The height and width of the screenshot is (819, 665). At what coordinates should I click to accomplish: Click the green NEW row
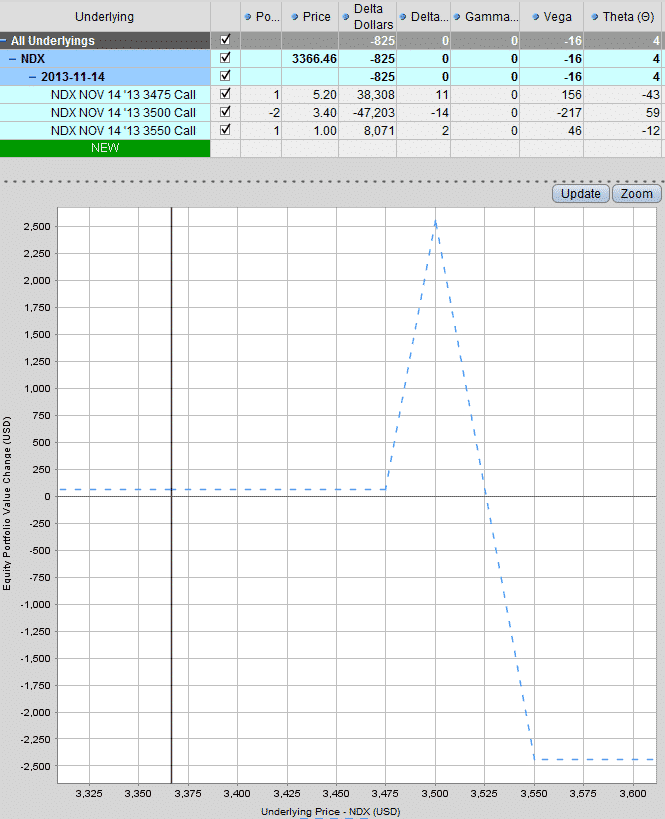click(x=105, y=148)
